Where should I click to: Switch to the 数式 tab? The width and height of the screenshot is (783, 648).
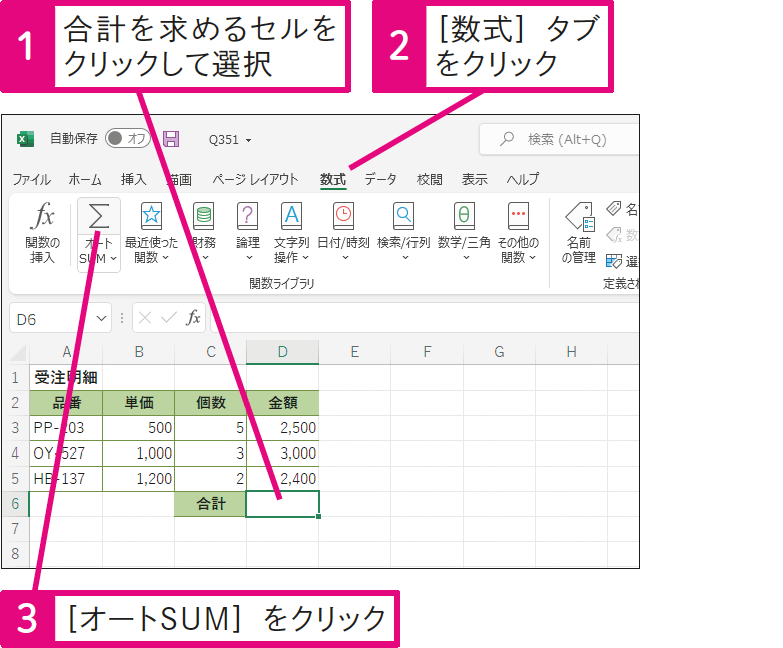click(x=333, y=179)
